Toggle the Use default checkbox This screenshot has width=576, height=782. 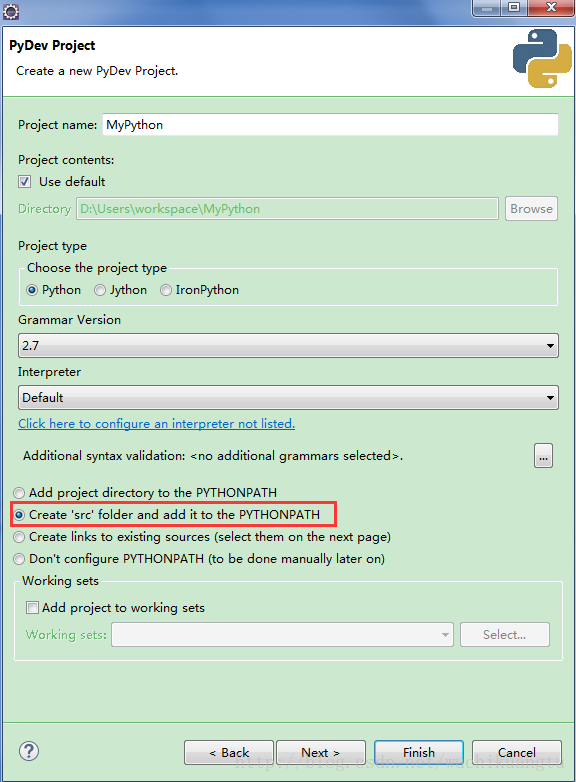click(24, 182)
